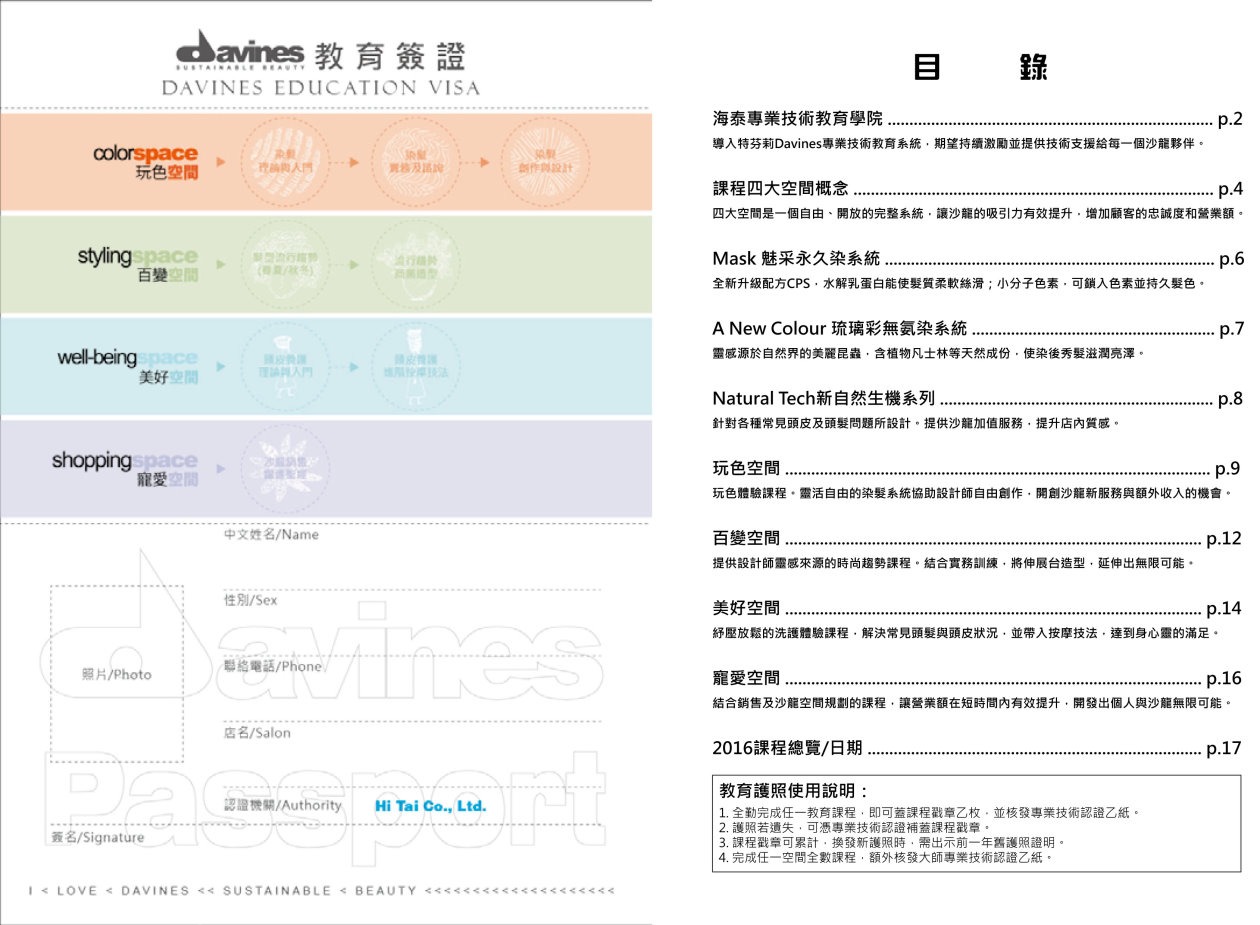The image size is (1260, 925).
Task: Click the colorspace 玩色空間 heading
Action: click(x=145, y=163)
